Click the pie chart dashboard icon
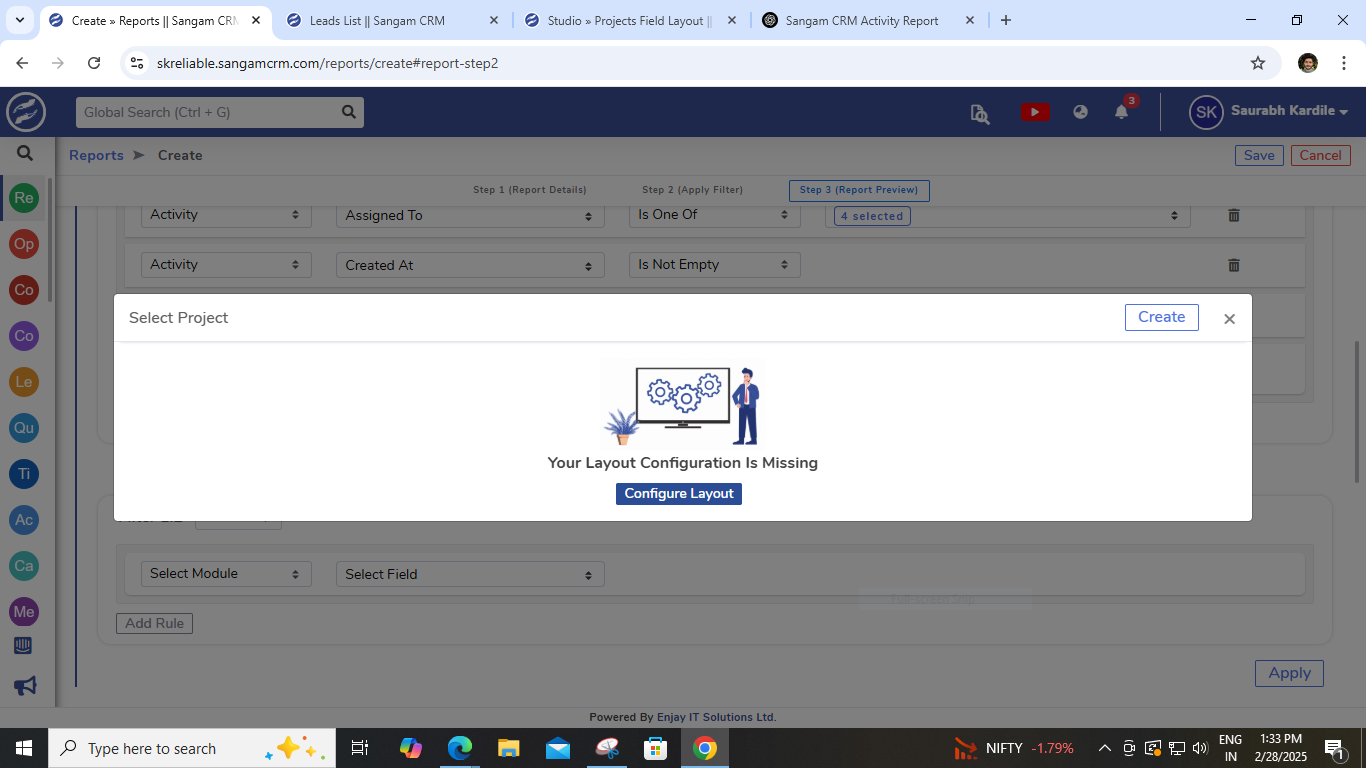This screenshot has width=1366, height=768. (x=1080, y=112)
